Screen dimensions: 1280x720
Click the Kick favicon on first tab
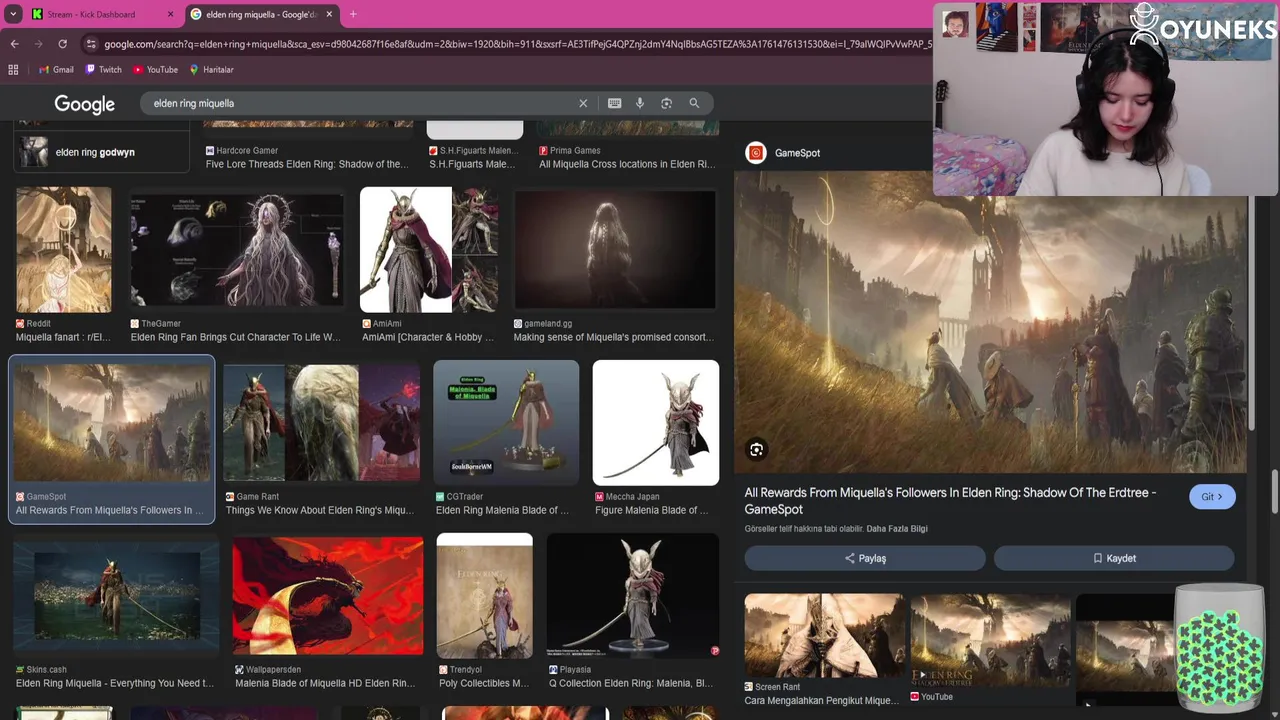pos(38,14)
